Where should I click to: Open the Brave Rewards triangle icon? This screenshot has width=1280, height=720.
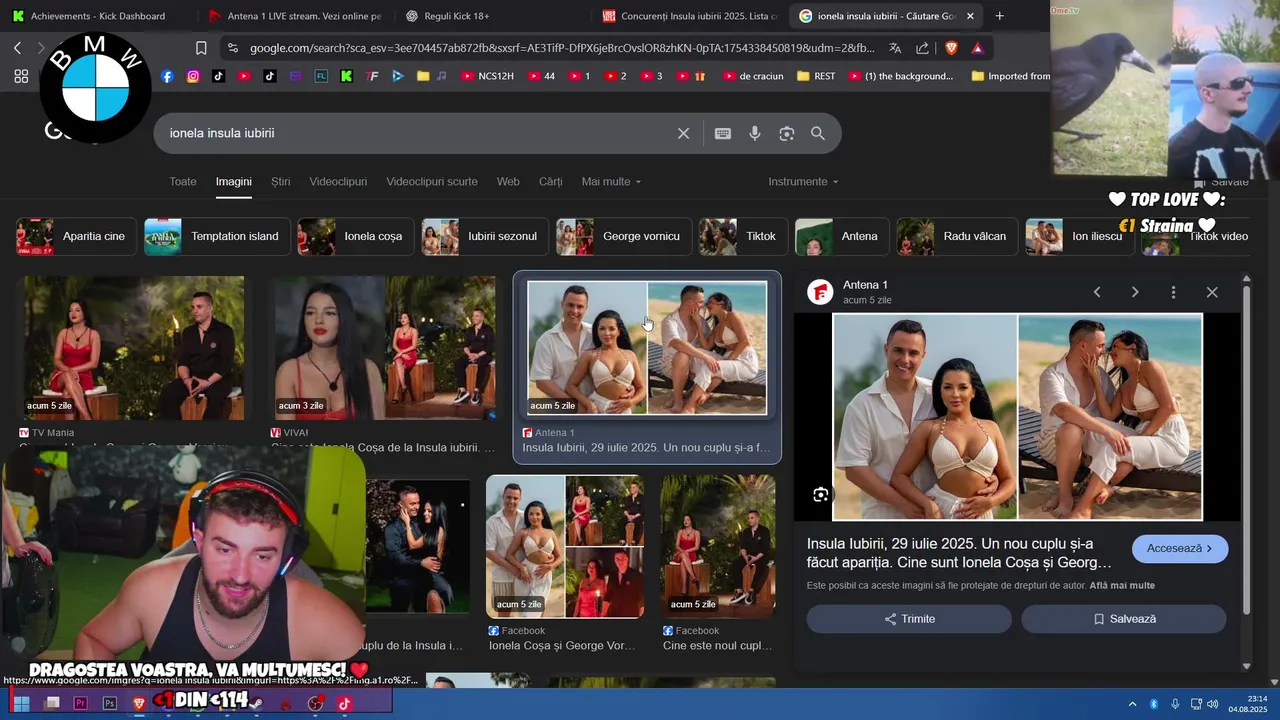977,48
